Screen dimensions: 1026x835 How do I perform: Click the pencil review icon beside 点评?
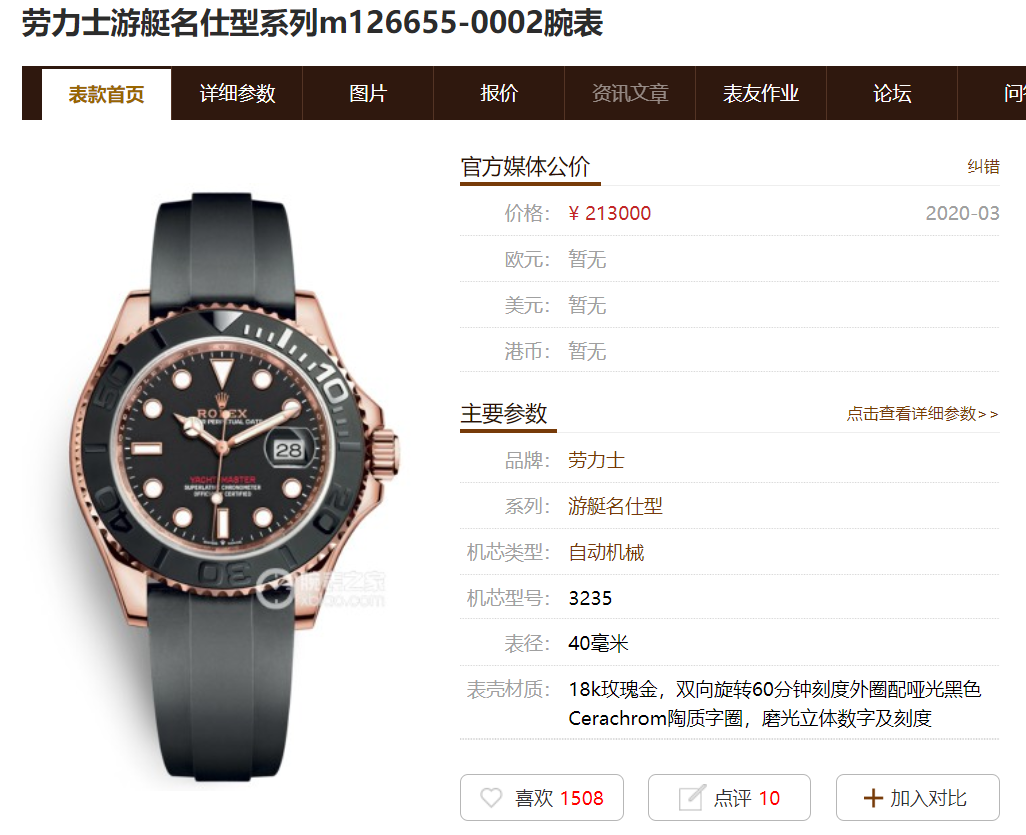pyautogui.click(x=692, y=797)
